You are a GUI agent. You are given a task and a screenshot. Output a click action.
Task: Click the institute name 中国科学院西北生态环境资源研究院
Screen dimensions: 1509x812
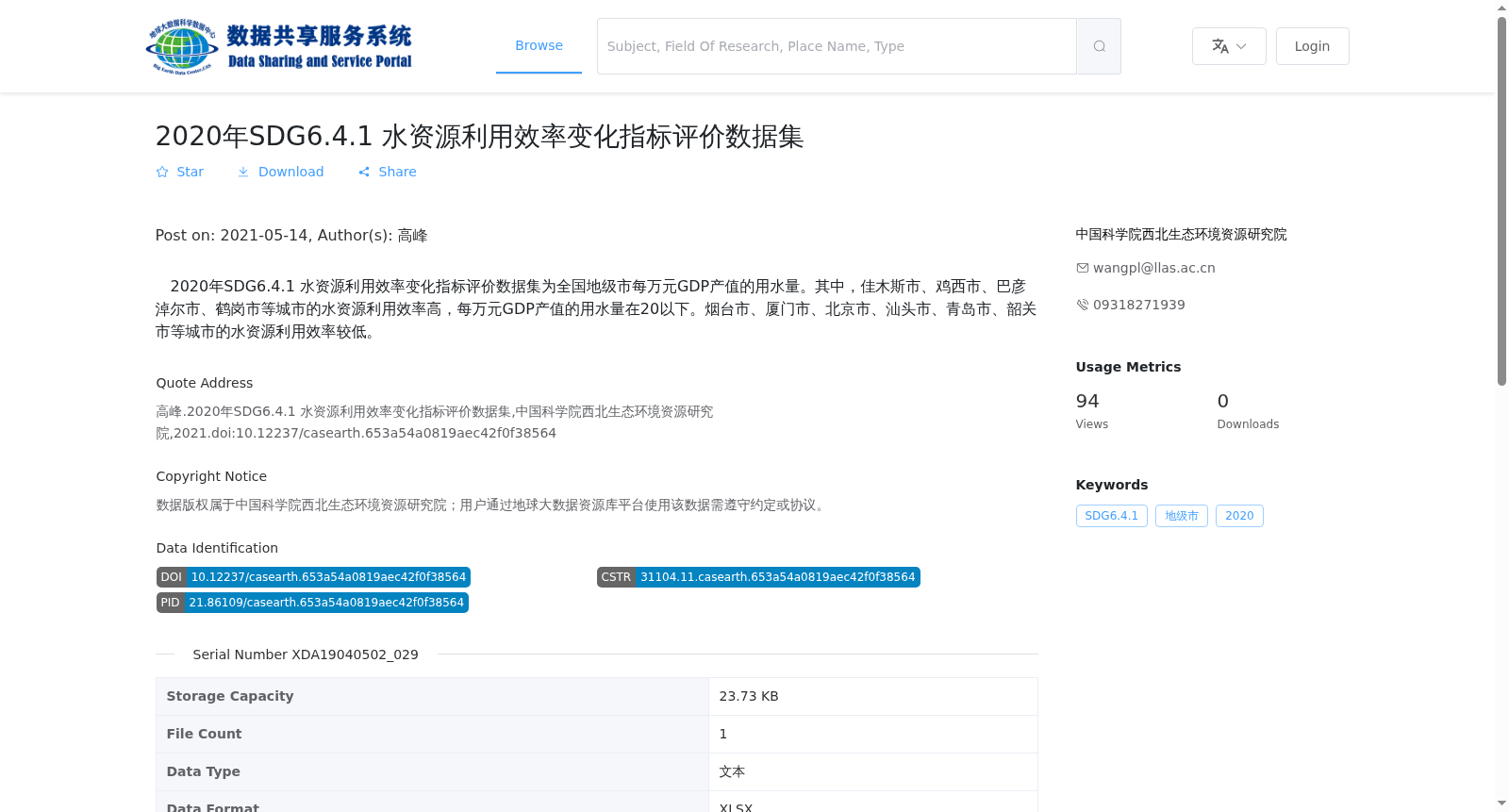[x=1181, y=234]
